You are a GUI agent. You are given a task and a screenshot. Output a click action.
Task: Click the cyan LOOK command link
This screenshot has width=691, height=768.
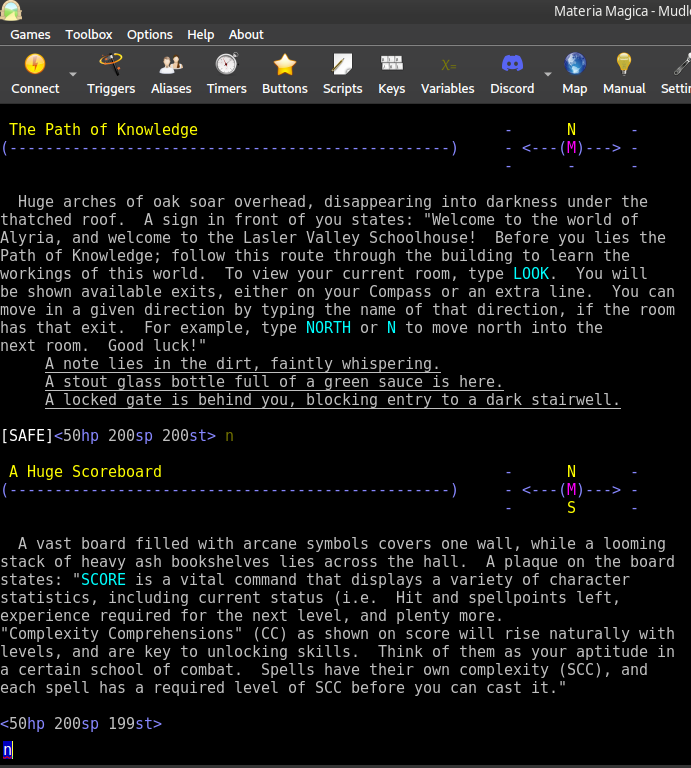coord(530,273)
